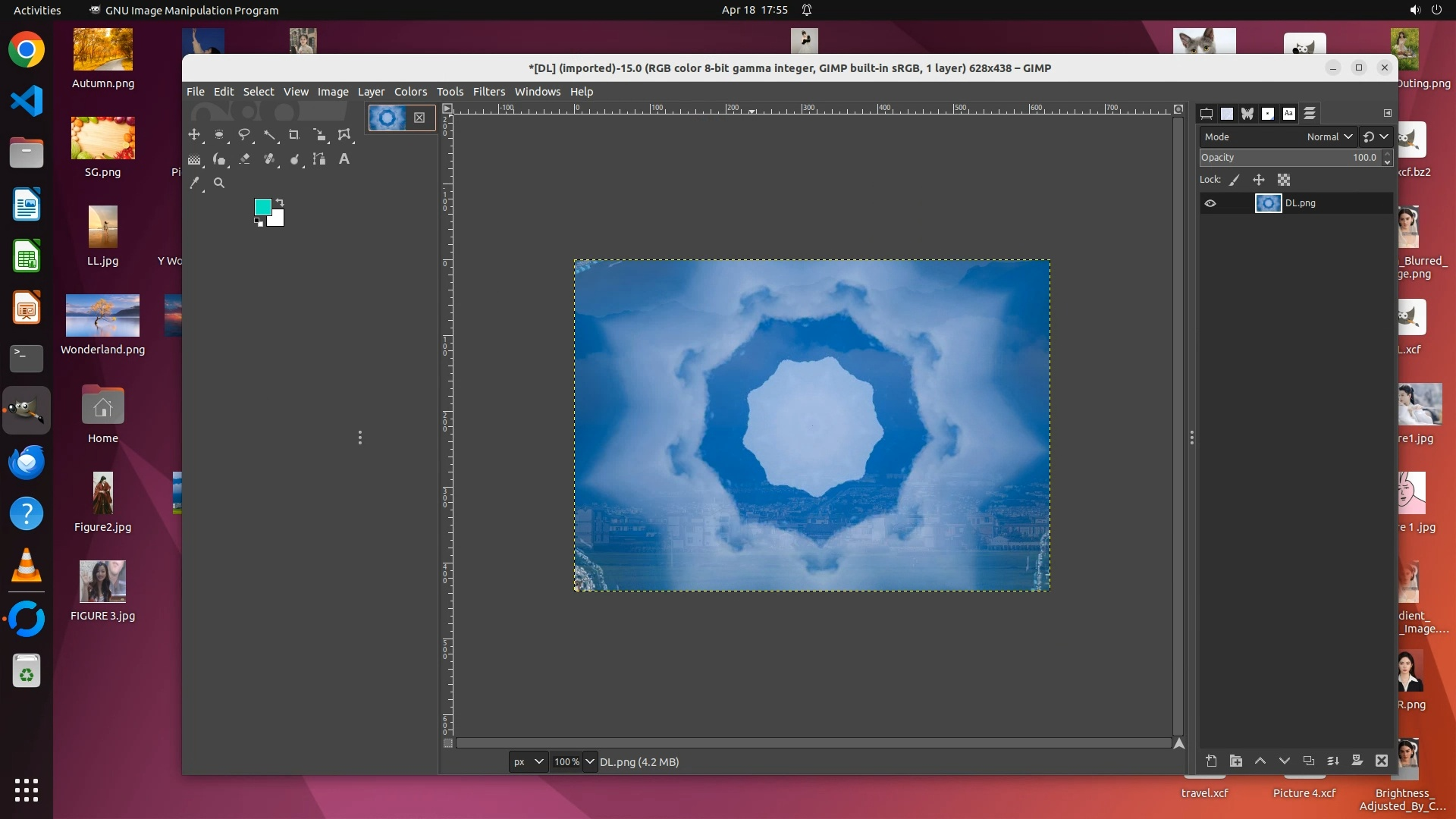This screenshot has width=1456, height=819.
Task: Open Thunderbird from the Ubuntu dock
Action: pos(27,462)
